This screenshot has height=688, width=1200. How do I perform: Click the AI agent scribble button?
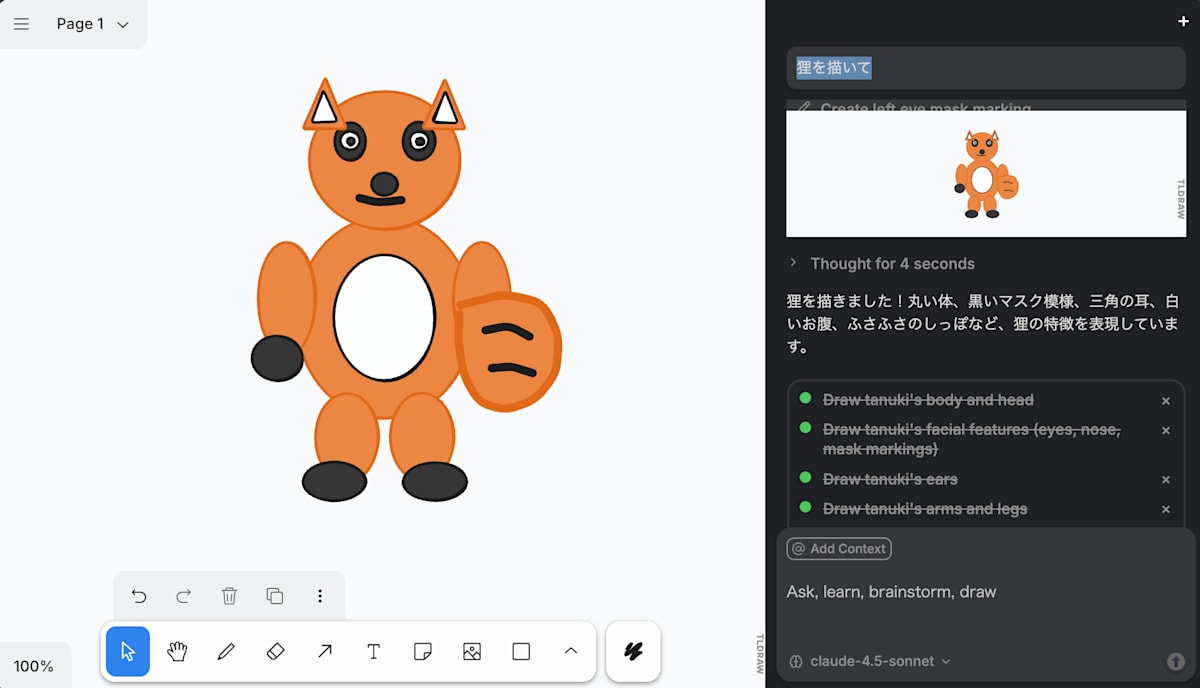point(633,651)
